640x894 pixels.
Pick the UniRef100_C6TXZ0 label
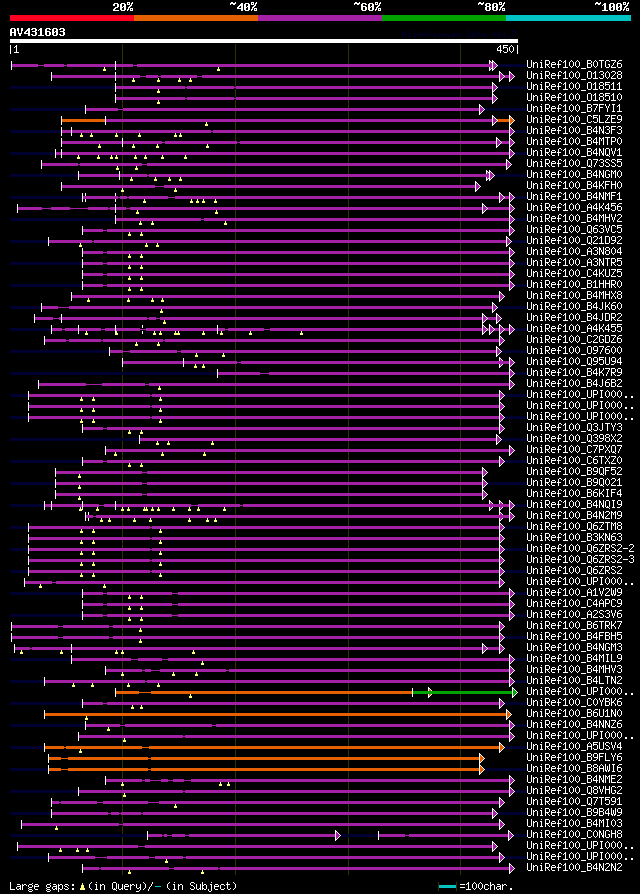574,461
